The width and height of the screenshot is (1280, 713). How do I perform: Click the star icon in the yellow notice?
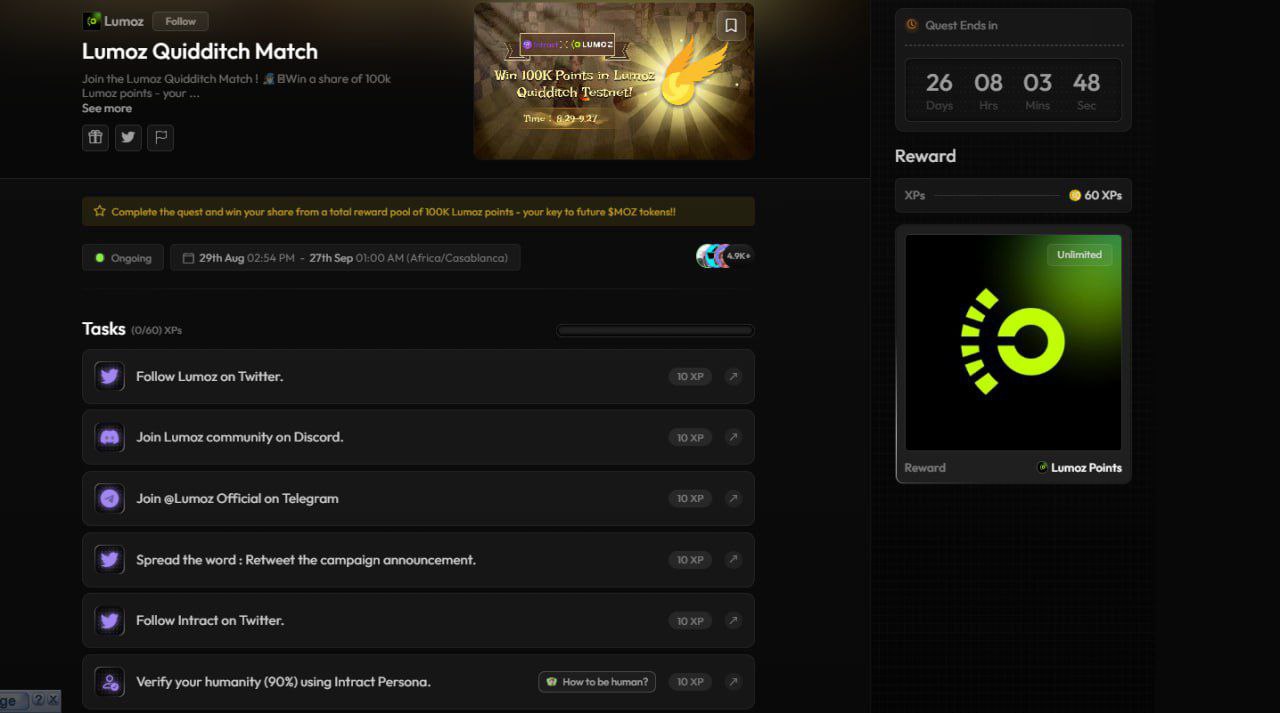tap(99, 211)
